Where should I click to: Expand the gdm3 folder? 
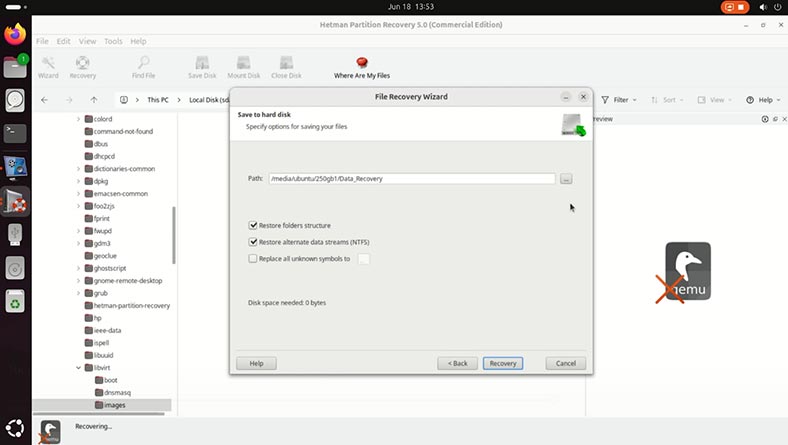78,243
